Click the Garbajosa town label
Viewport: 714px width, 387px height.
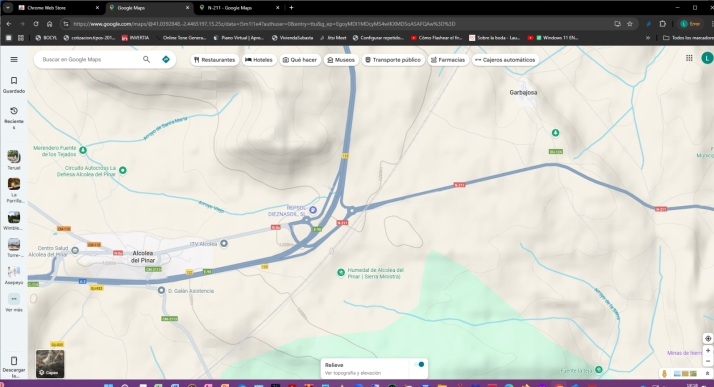coord(523,92)
